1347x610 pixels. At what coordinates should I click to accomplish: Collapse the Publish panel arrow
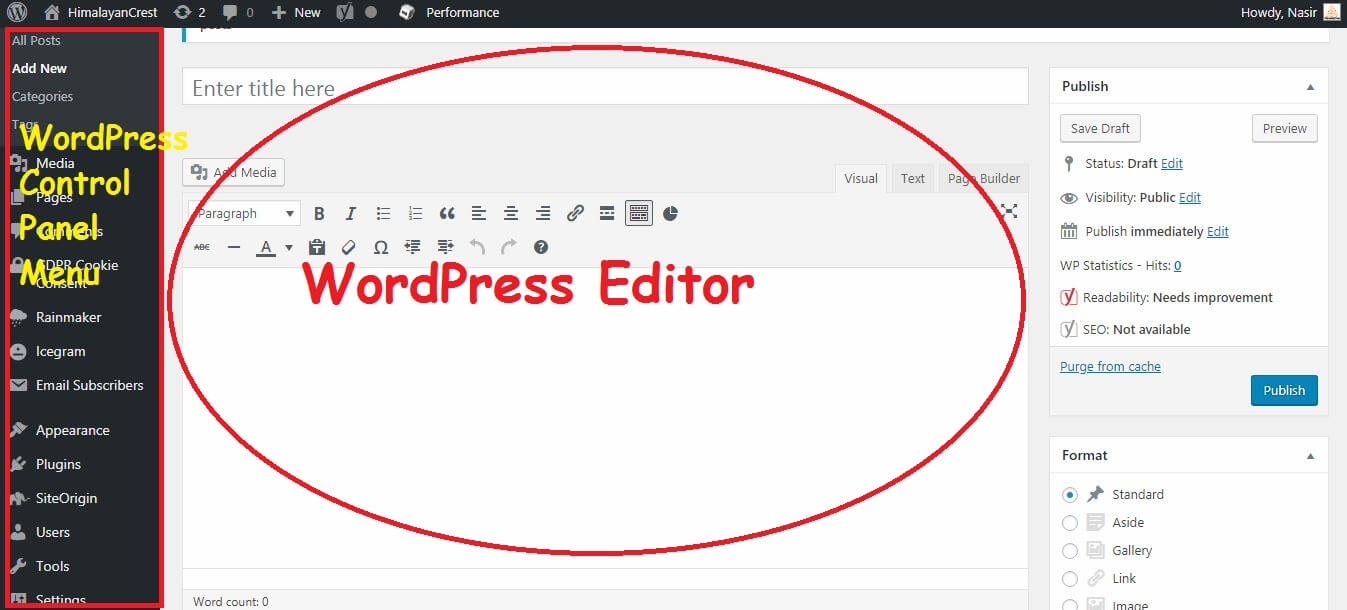click(x=1310, y=87)
